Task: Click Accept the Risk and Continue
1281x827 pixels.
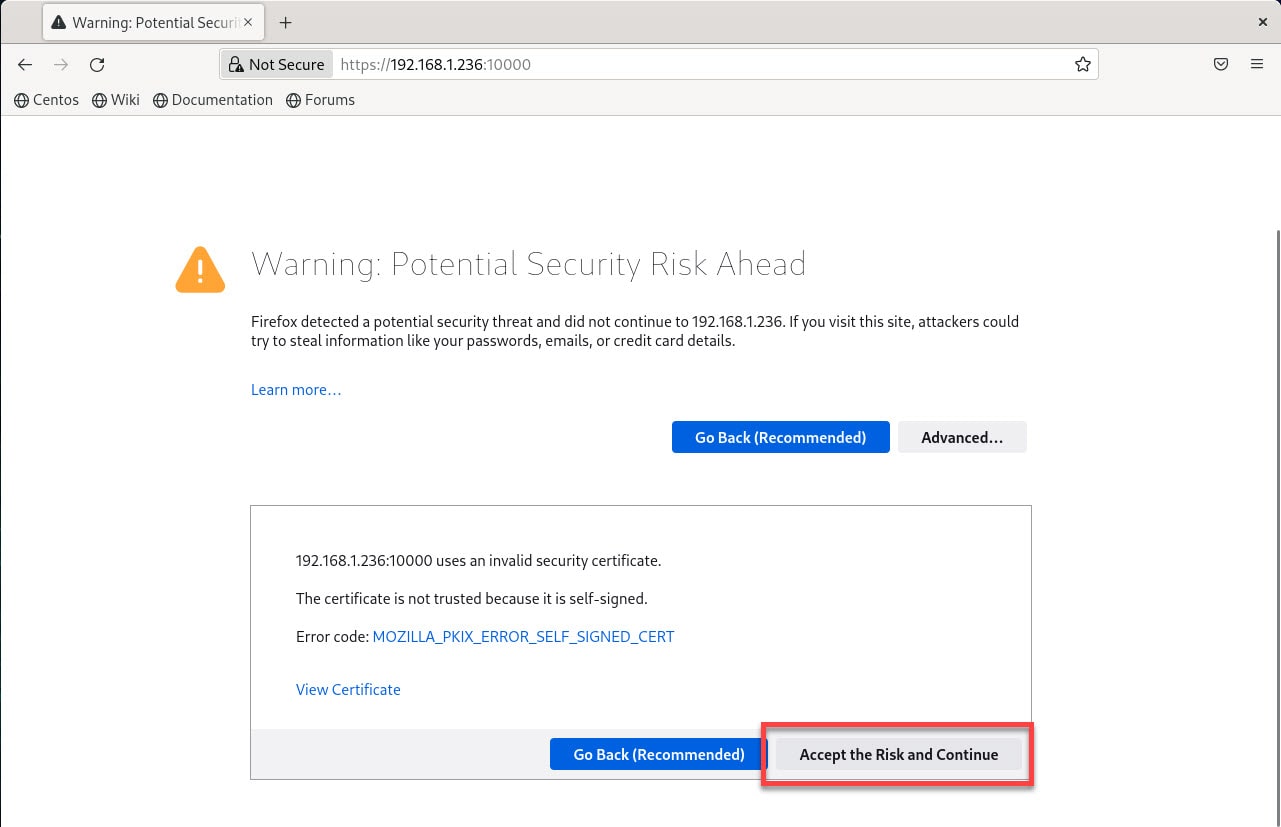Action: 899,754
